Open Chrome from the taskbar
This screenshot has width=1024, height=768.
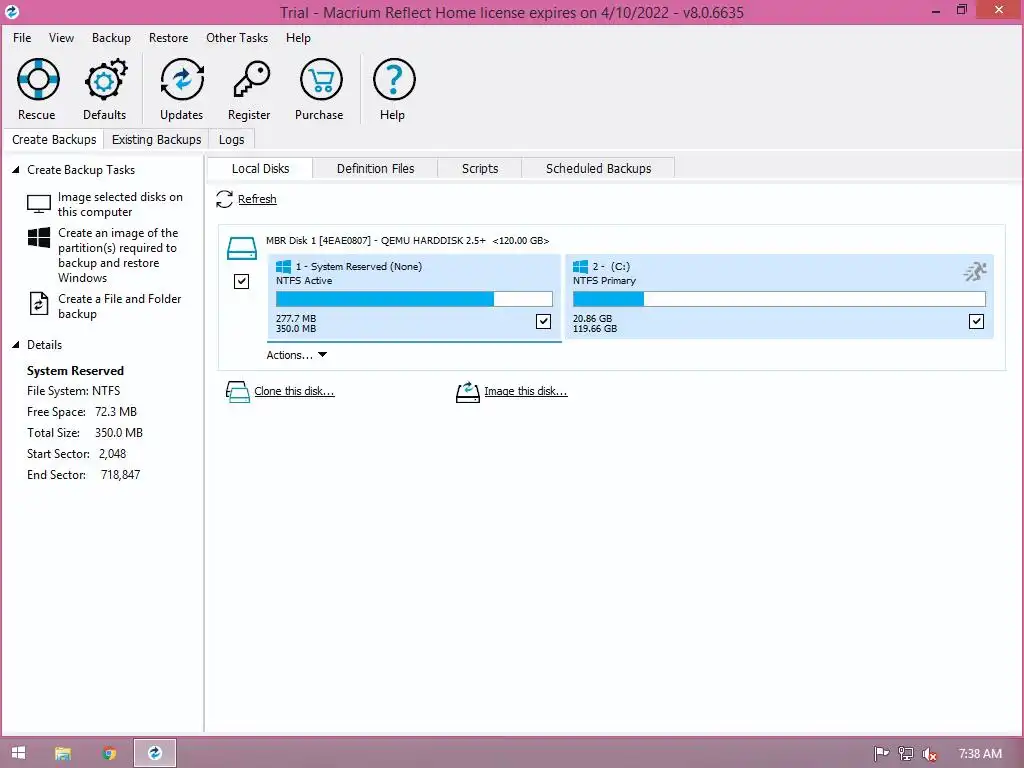pos(109,754)
